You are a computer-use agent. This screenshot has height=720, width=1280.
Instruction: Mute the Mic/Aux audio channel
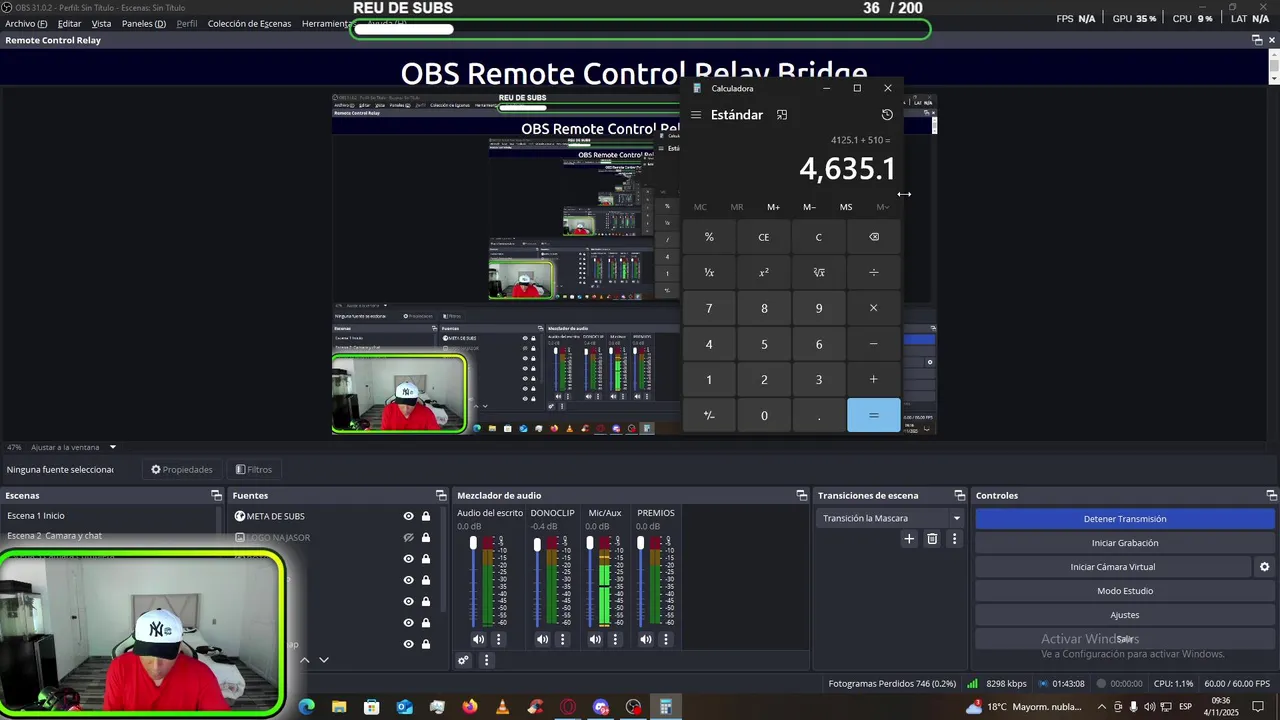point(595,639)
